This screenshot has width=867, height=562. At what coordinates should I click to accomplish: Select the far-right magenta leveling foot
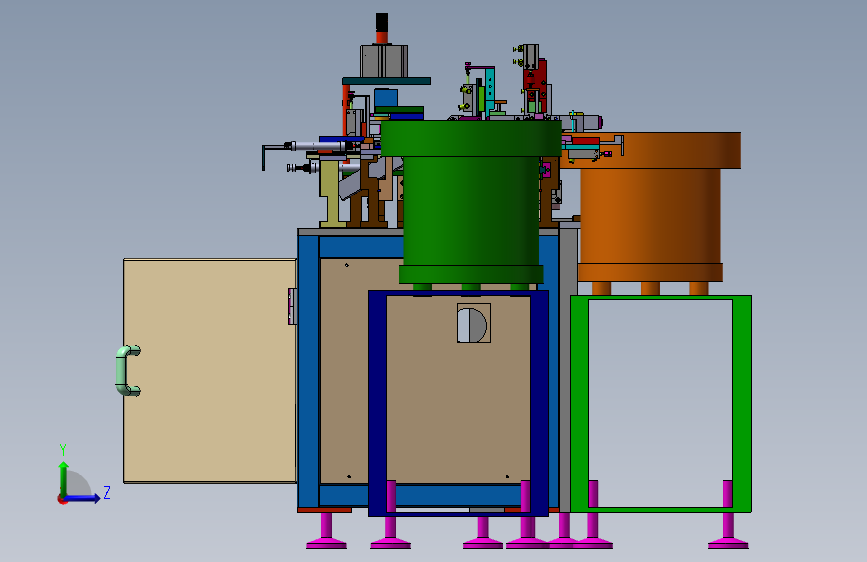pyautogui.click(x=728, y=530)
